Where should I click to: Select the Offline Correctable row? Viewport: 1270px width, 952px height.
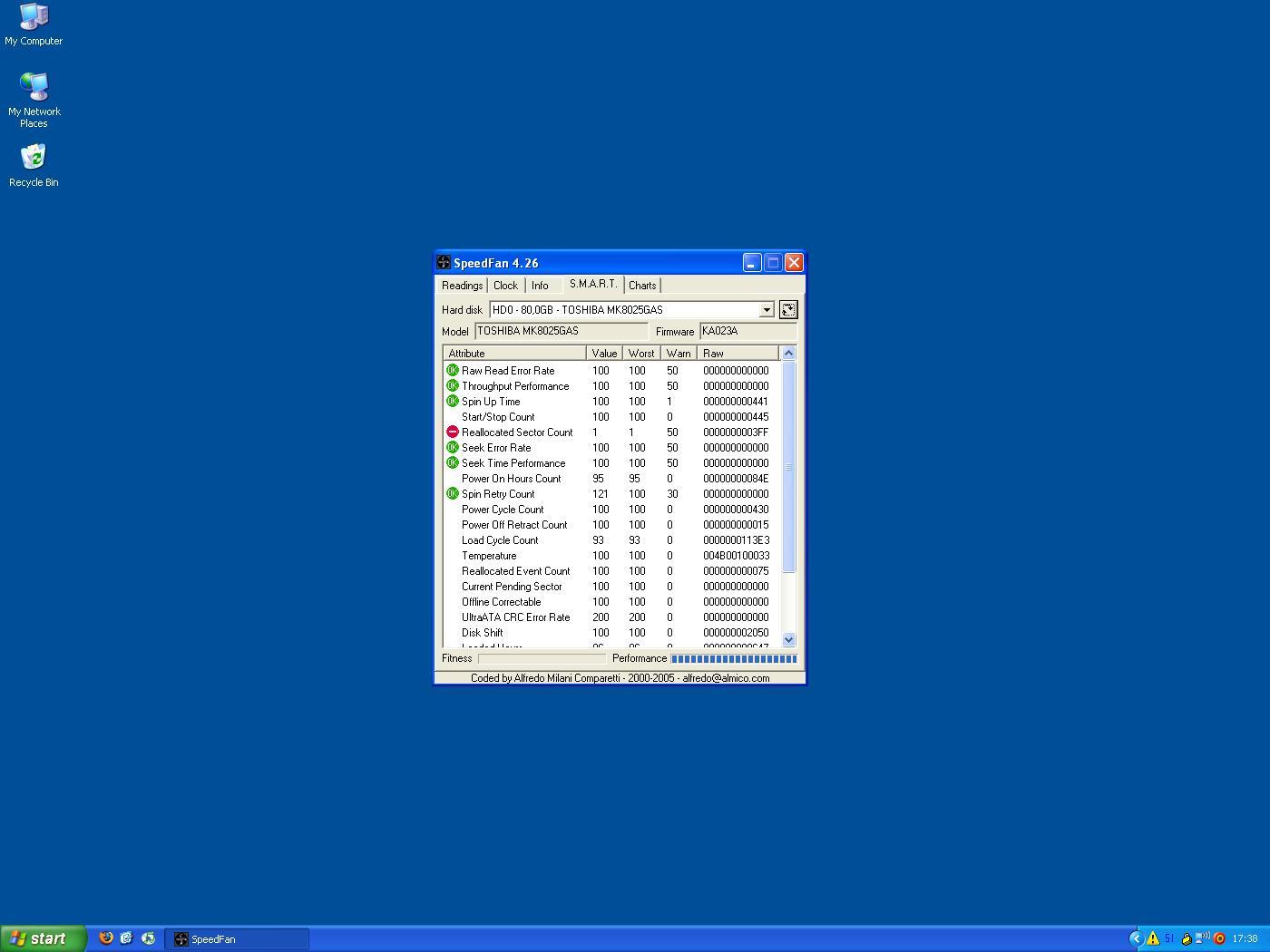(x=611, y=602)
